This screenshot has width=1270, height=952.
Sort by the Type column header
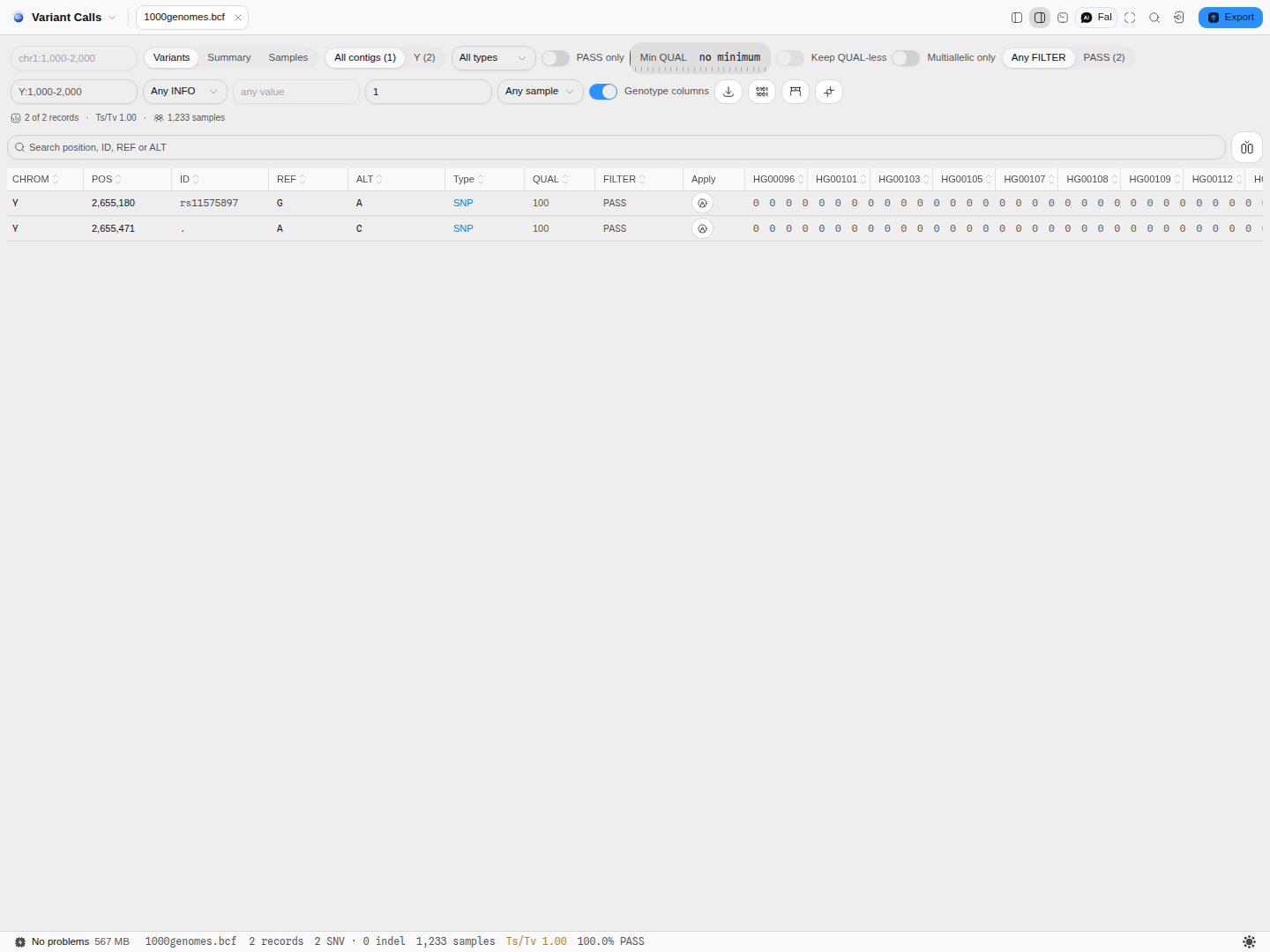pos(484,180)
